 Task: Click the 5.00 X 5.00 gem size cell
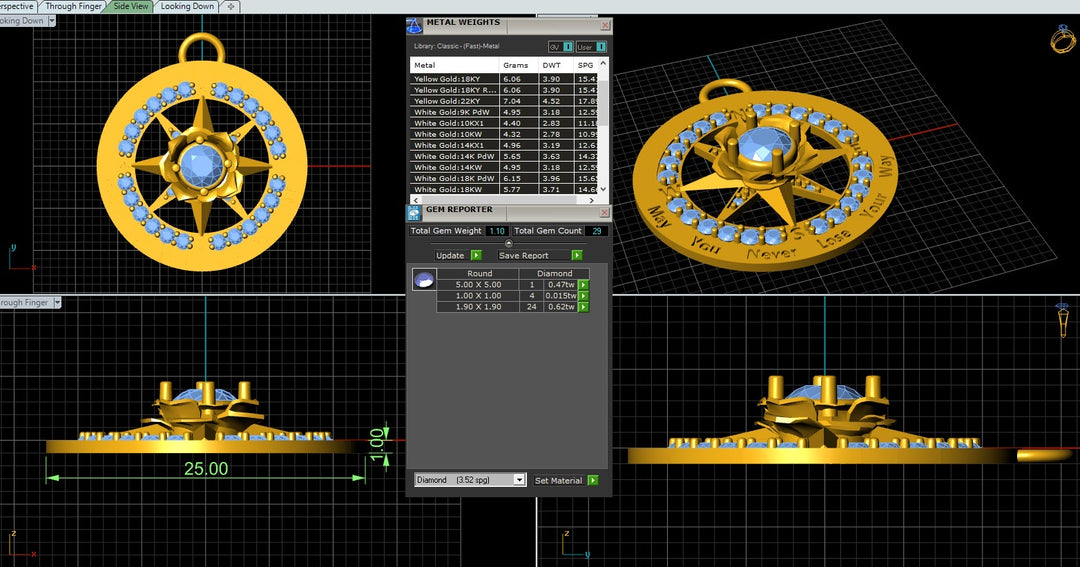[x=478, y=285]
